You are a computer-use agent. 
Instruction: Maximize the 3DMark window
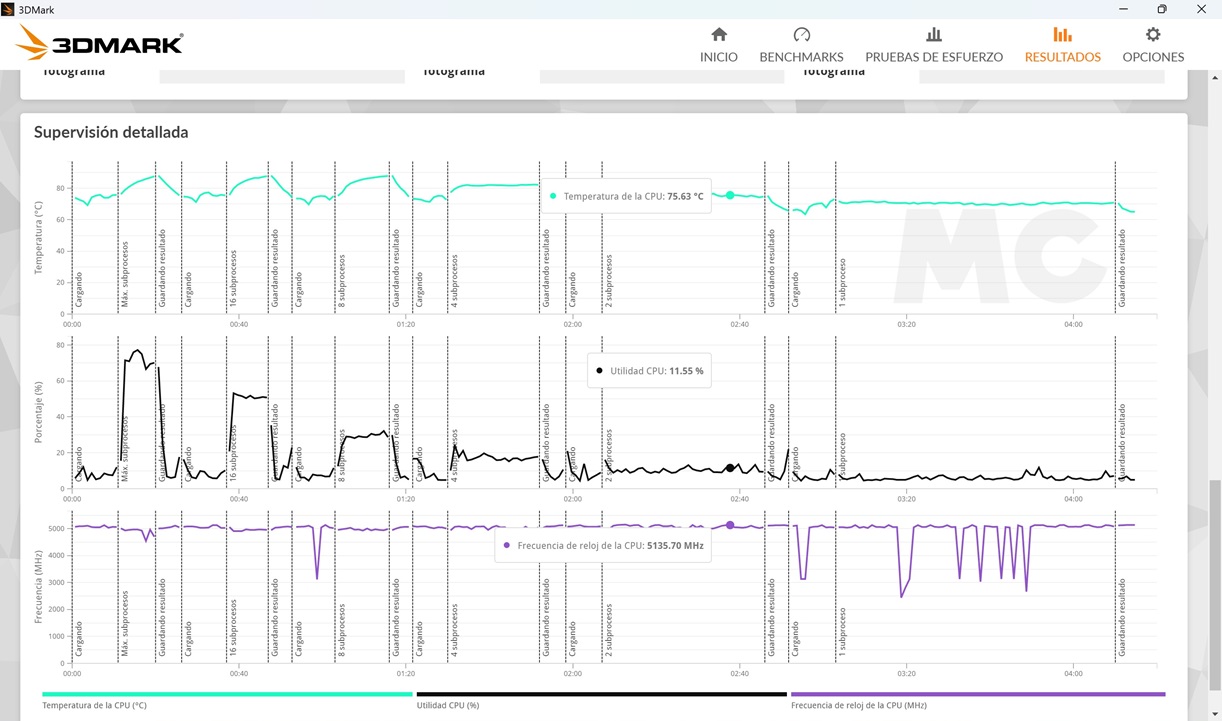click(1162, 9)
